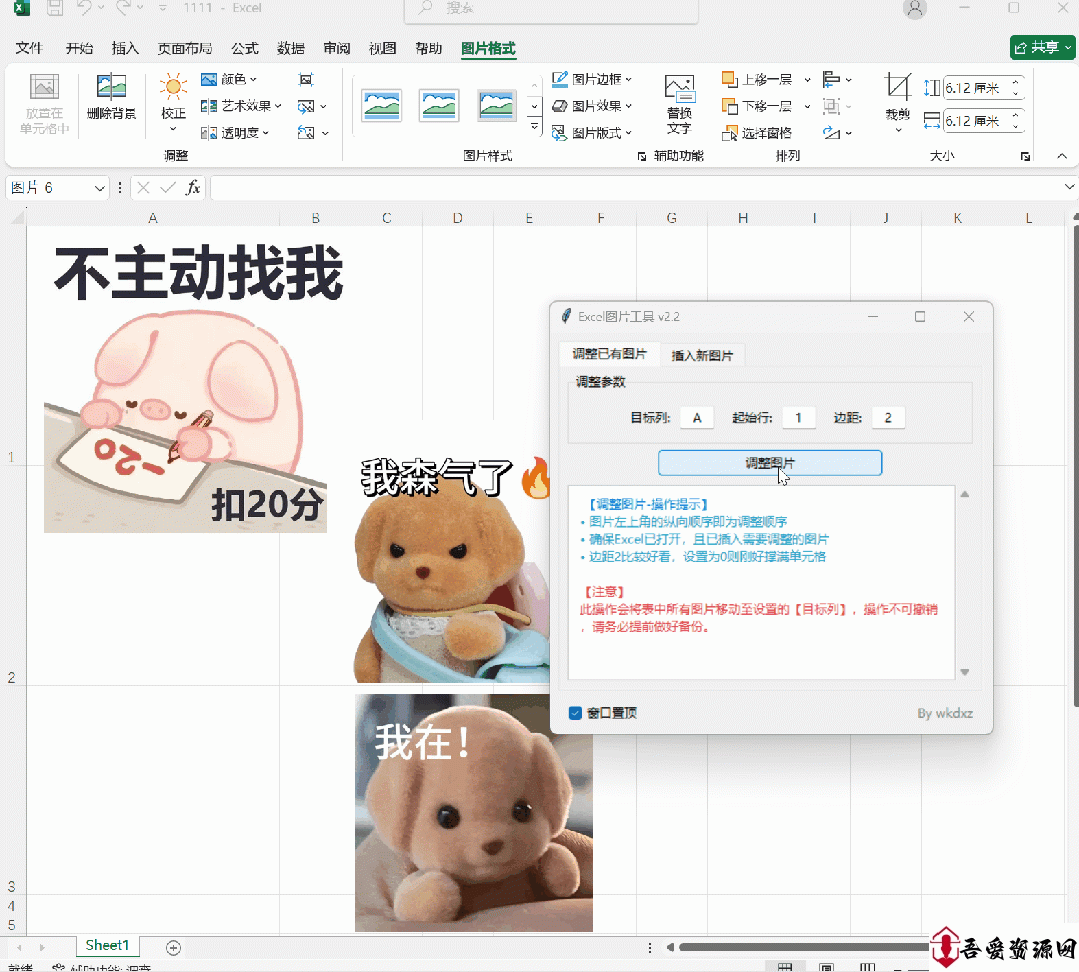Click the 目标列 input field

696,418
